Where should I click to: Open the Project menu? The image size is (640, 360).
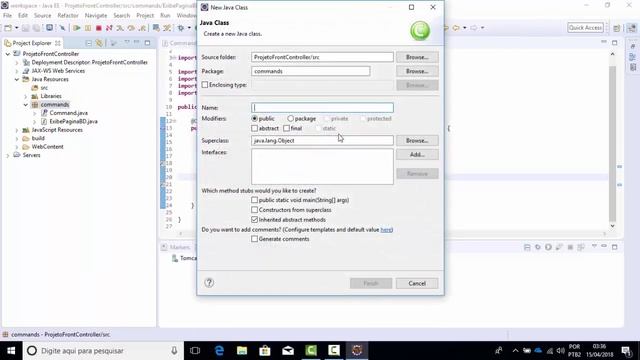tap(145, 16)
